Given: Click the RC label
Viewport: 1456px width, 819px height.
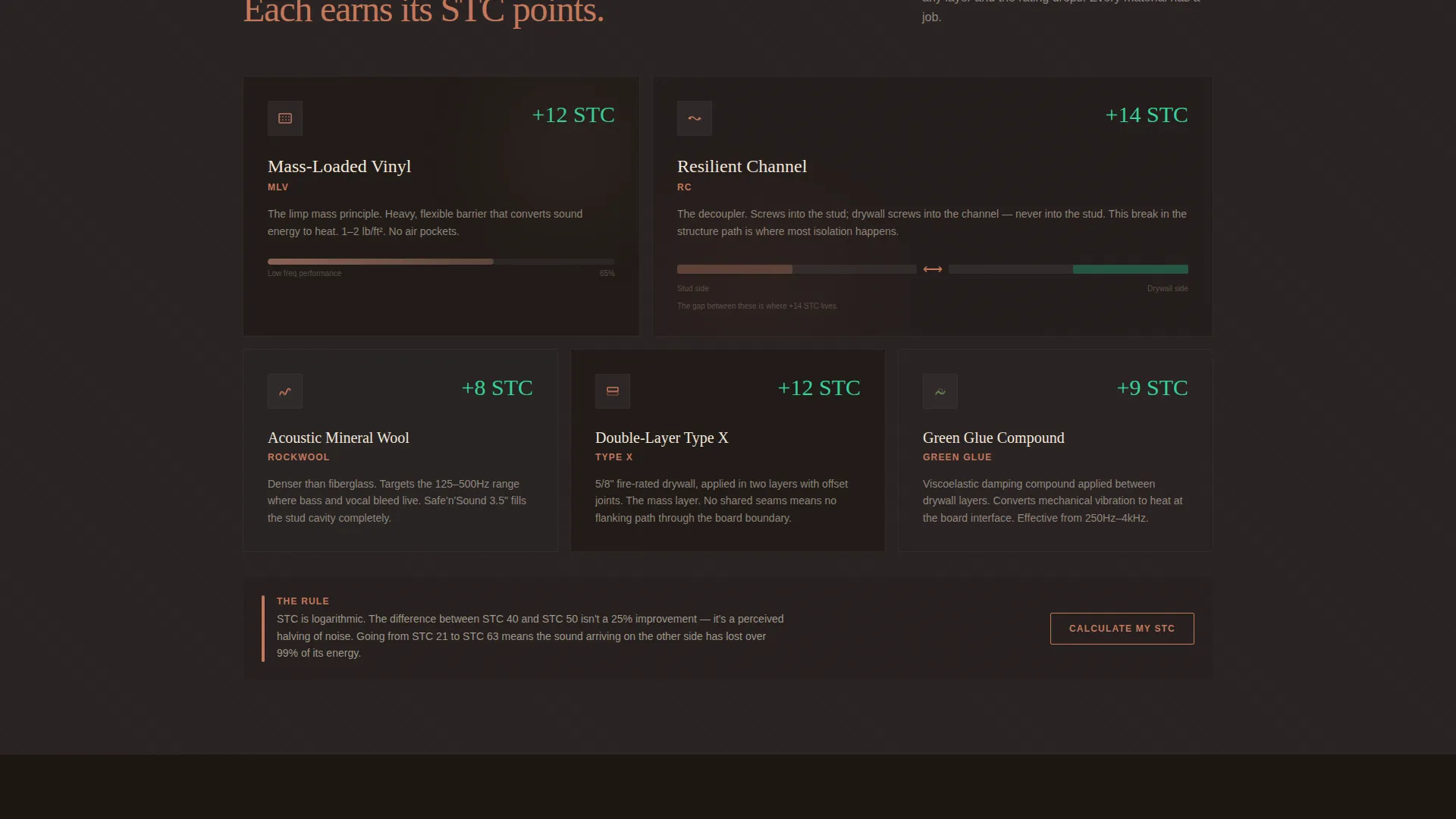Looking at the screenshot, I should coord(684,187).
